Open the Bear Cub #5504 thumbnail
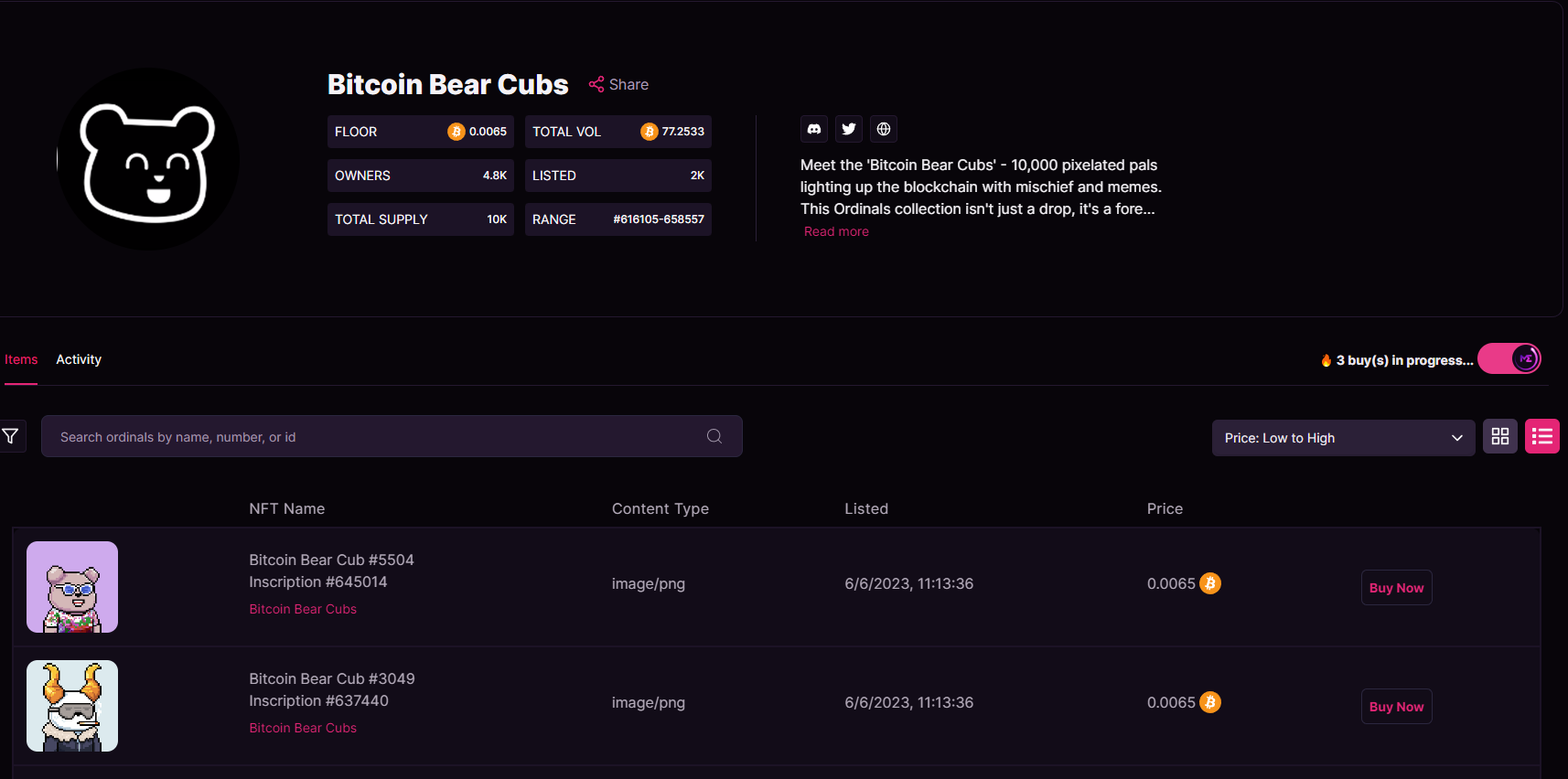Viewport: 1568px width, 779px height. point(72,587)
